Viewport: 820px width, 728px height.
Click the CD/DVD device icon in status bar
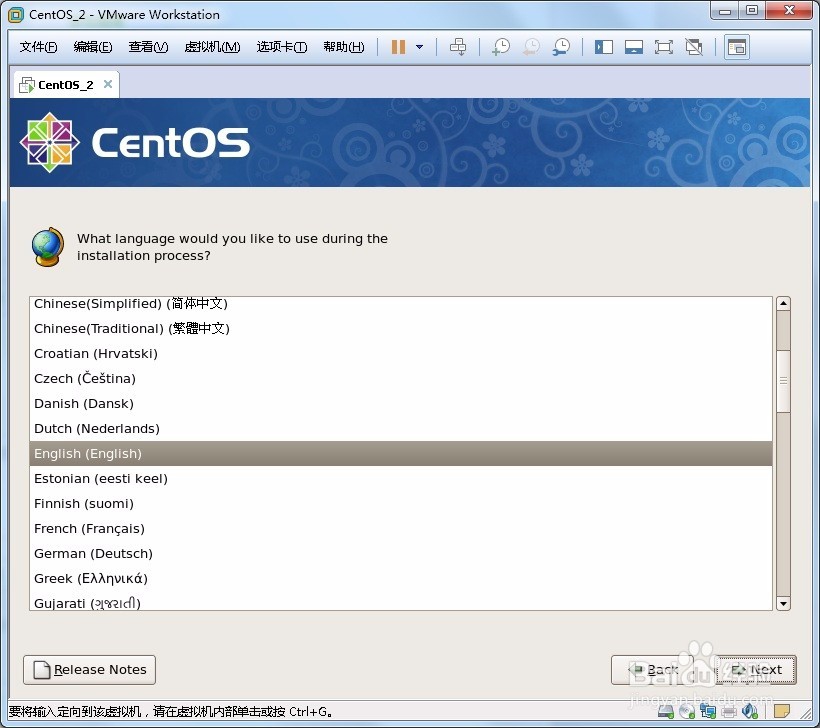click(687, 711)
